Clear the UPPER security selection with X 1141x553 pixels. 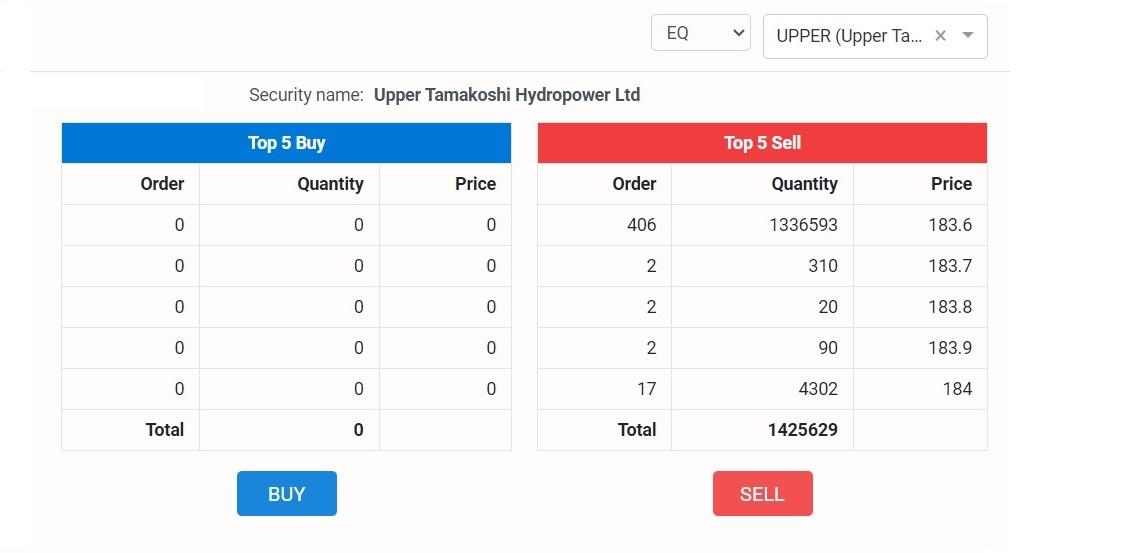[940, 36]
